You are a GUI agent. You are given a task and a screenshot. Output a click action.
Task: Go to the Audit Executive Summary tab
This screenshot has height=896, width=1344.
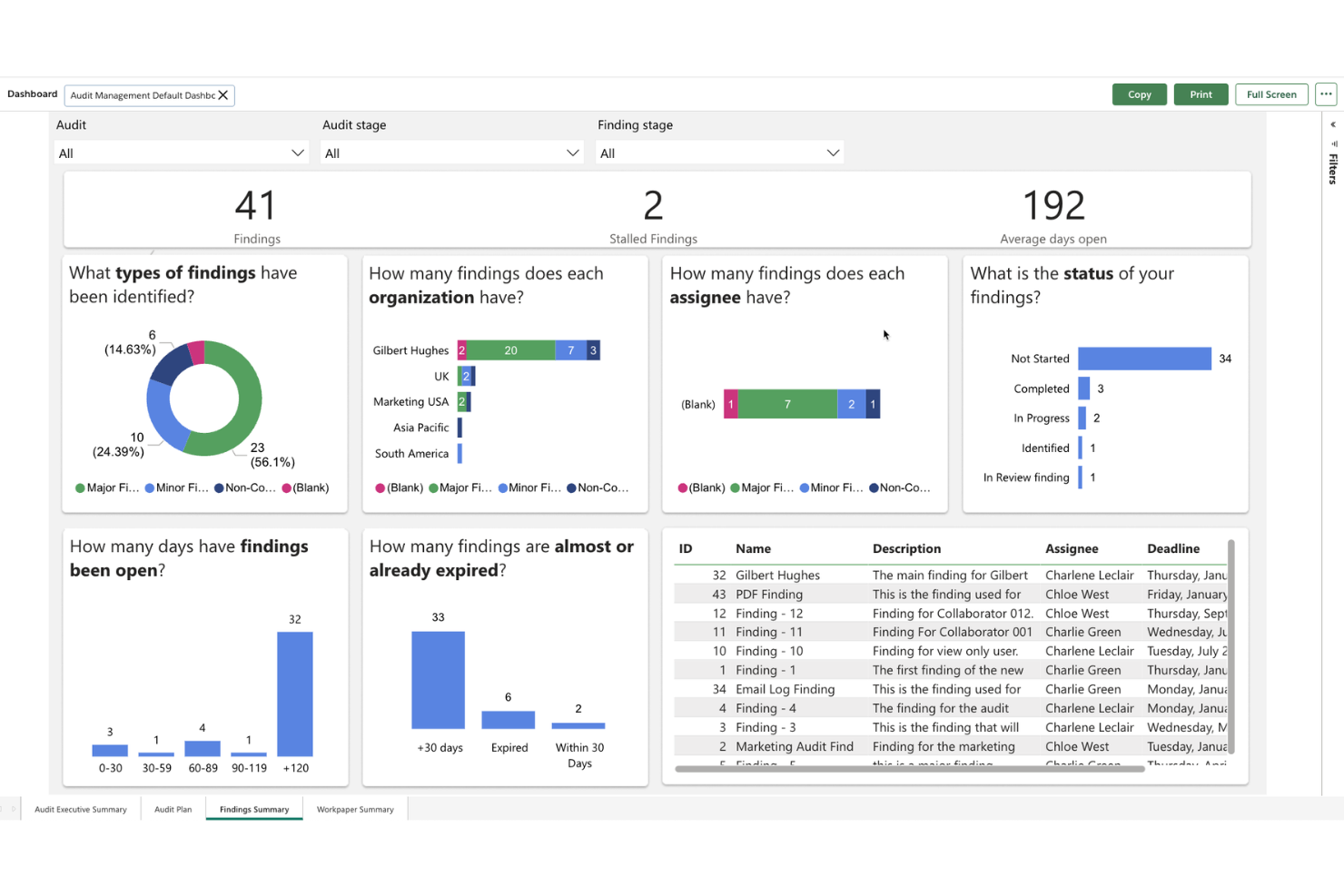point(80,809)
